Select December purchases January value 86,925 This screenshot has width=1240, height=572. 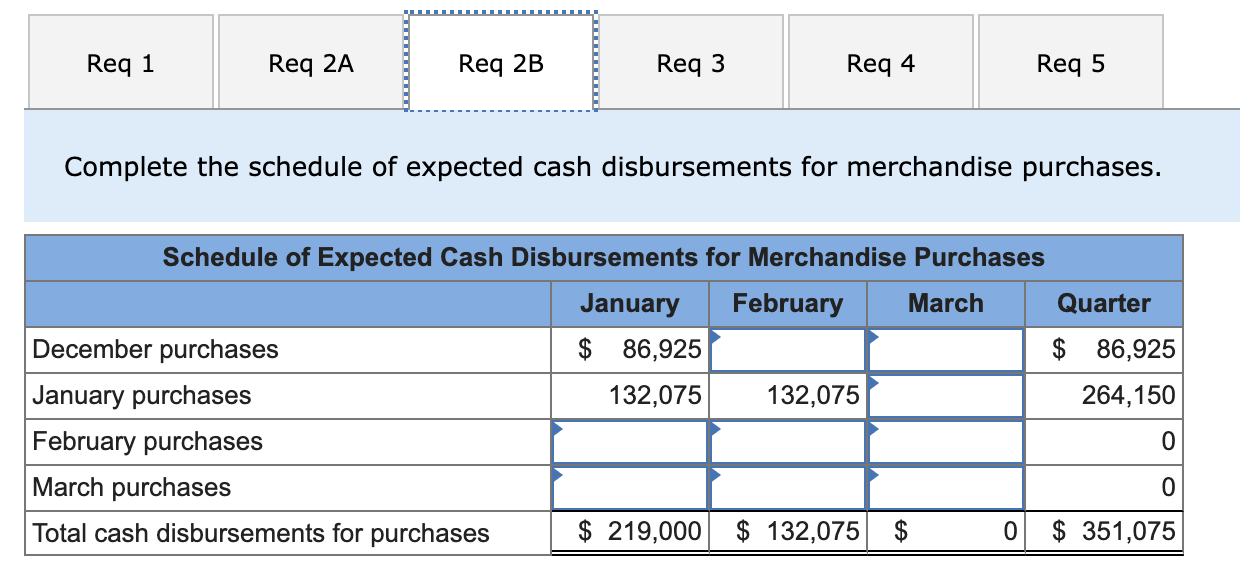[x=630, y=350]
